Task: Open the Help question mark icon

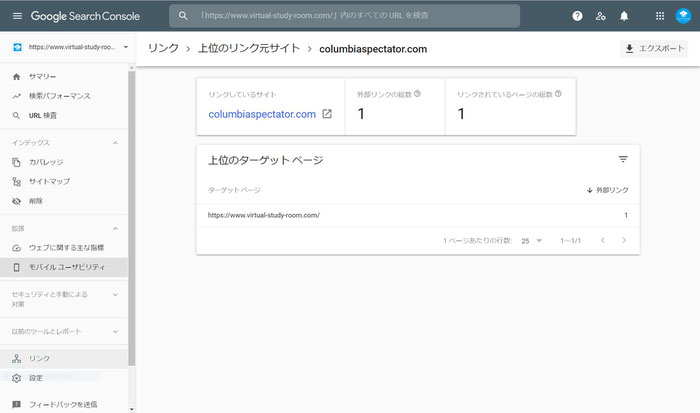Action: click(x=577, y=16)
